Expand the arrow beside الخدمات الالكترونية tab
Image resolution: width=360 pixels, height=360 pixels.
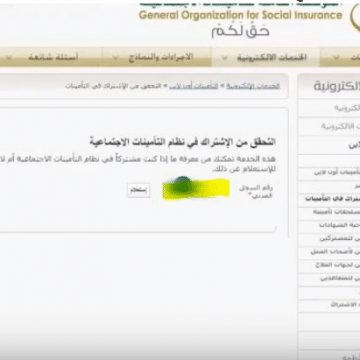click(225, 58)
